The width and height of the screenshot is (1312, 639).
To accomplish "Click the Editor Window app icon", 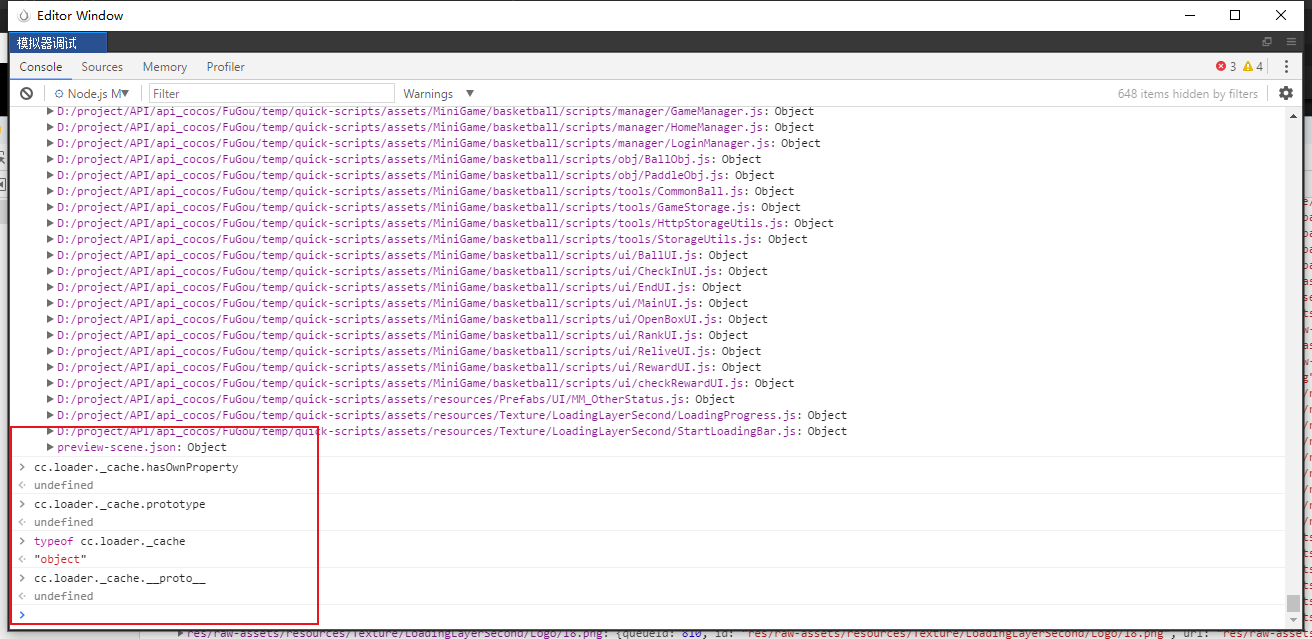I will pyautogui.click(x=24, y=16).
